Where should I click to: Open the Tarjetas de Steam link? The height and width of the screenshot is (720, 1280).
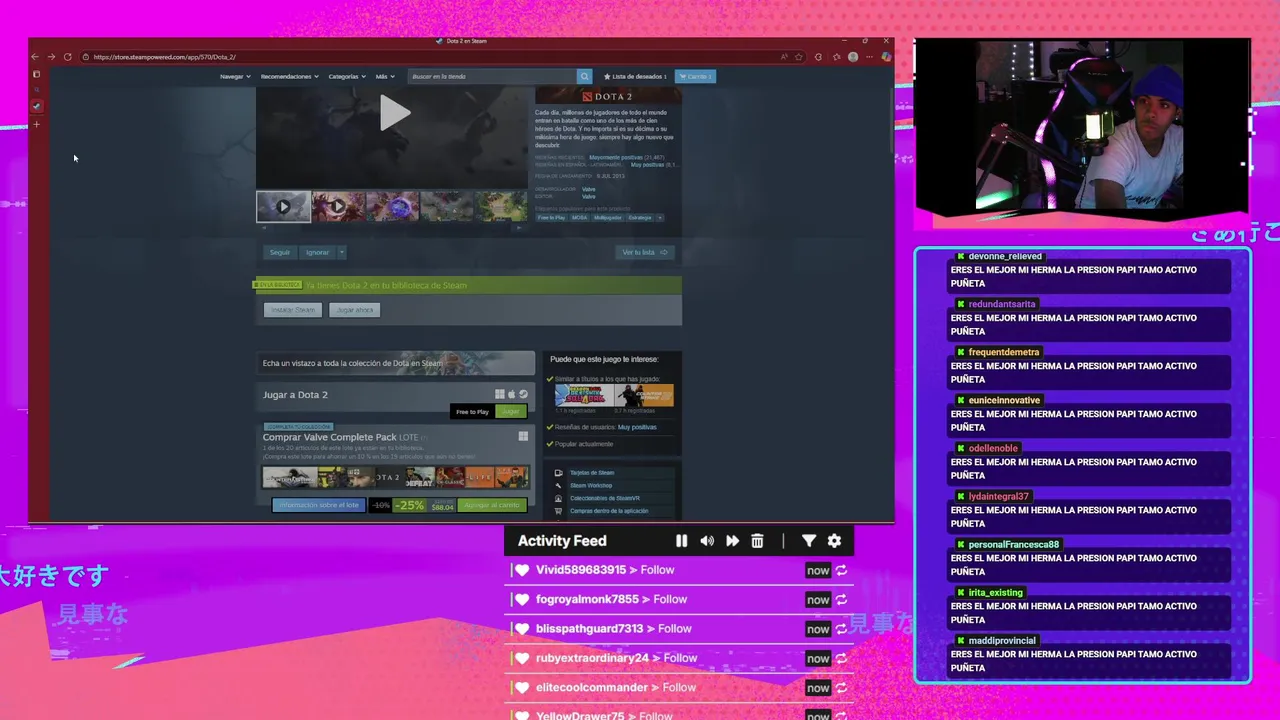592,473
